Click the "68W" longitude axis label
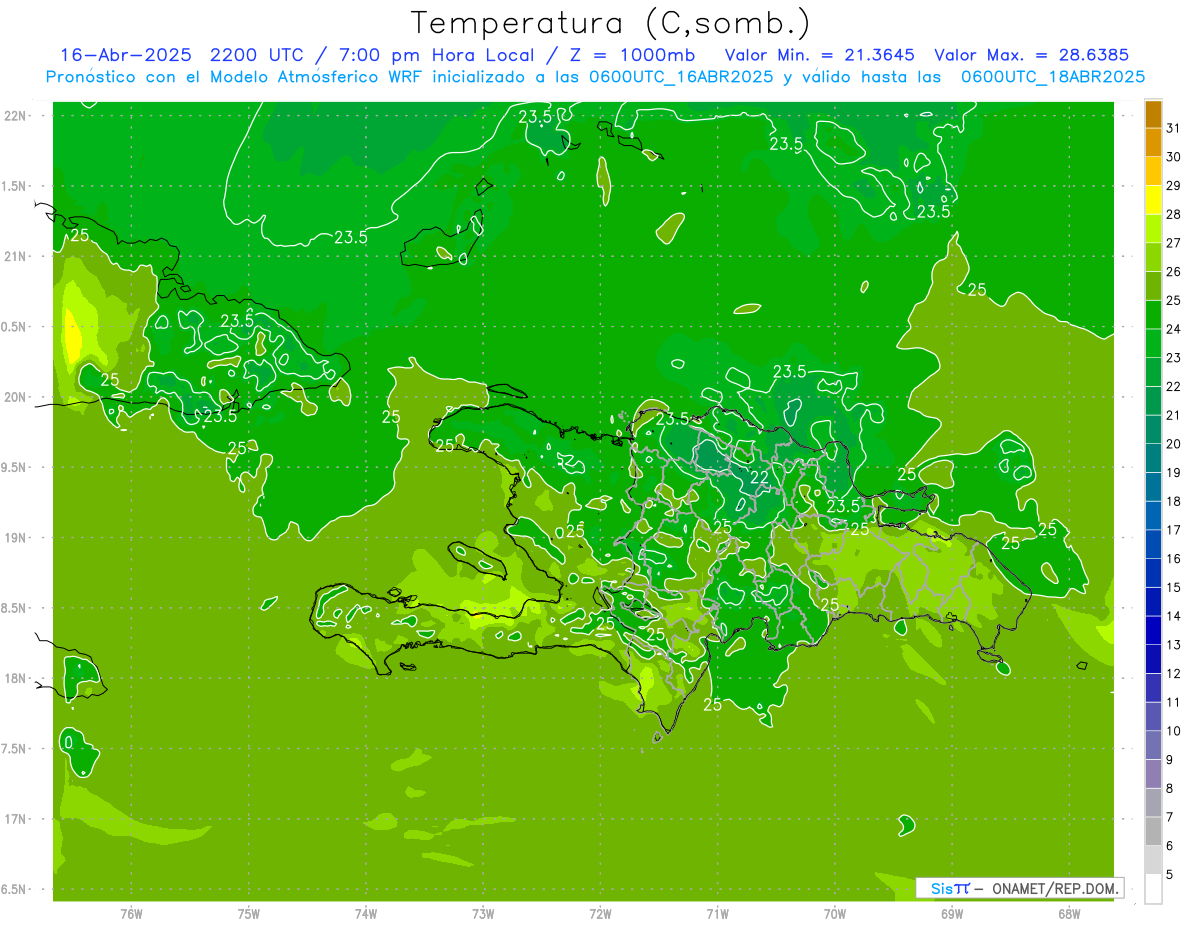The width and height of the screenshot is (1200, 927). [1069, 913]
